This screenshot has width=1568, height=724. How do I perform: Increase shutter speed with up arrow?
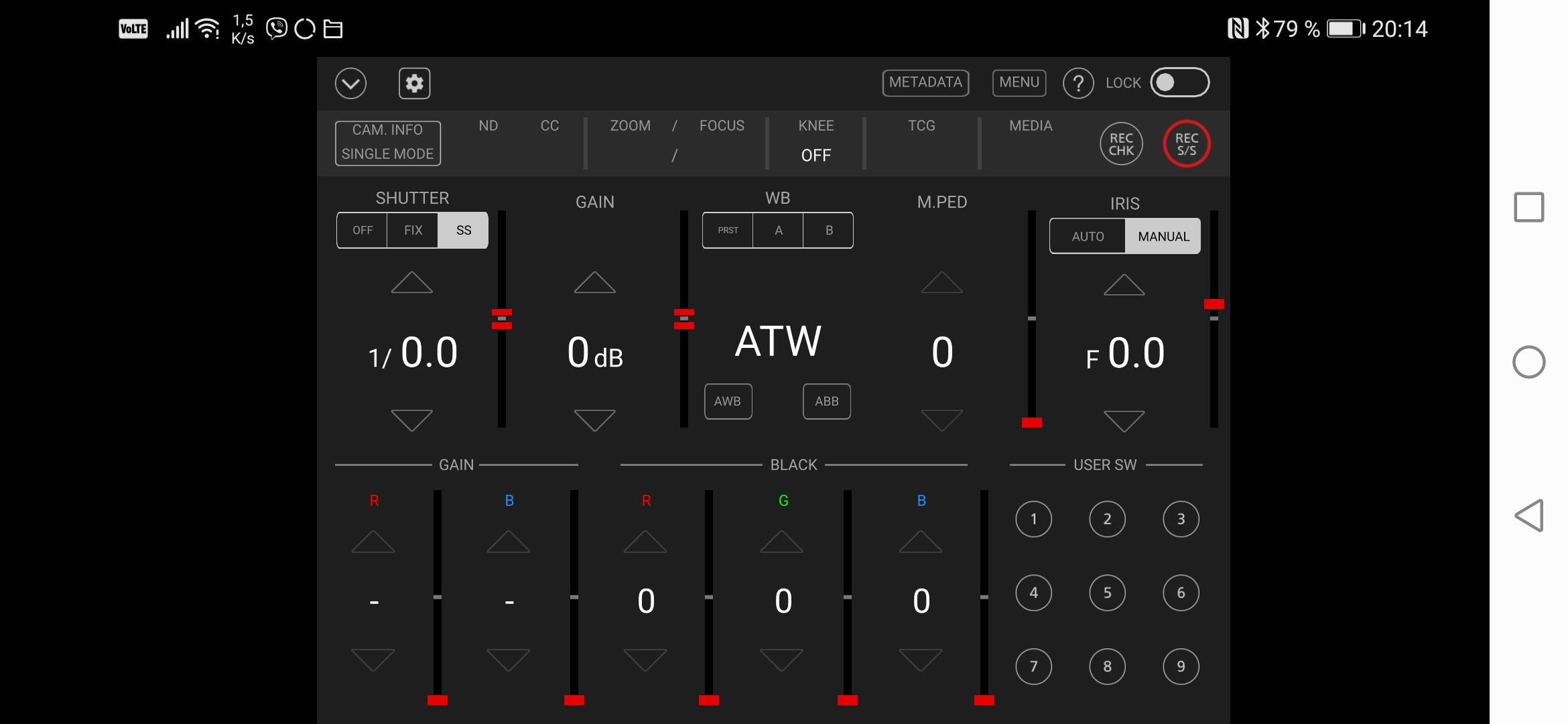pos(411,283)
